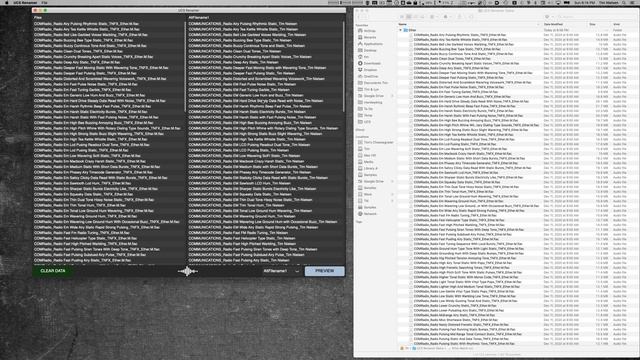Select 'Fast Fm Radio Tuning' row in Files list
Image resolution: width=640 pixels, height=360 pixels.
coord(109,233)
